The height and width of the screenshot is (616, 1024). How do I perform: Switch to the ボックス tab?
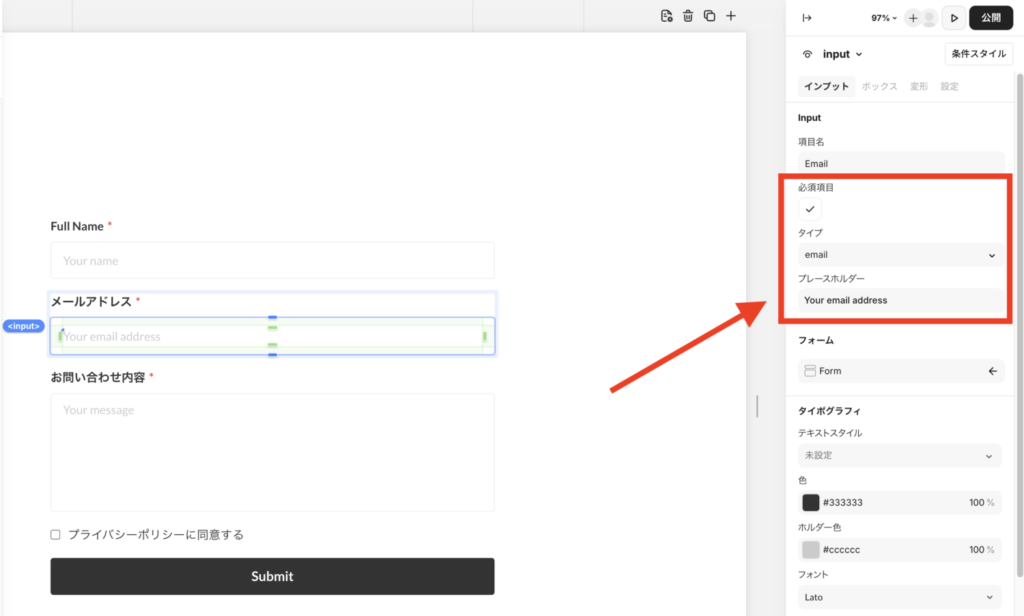point(879,87)
